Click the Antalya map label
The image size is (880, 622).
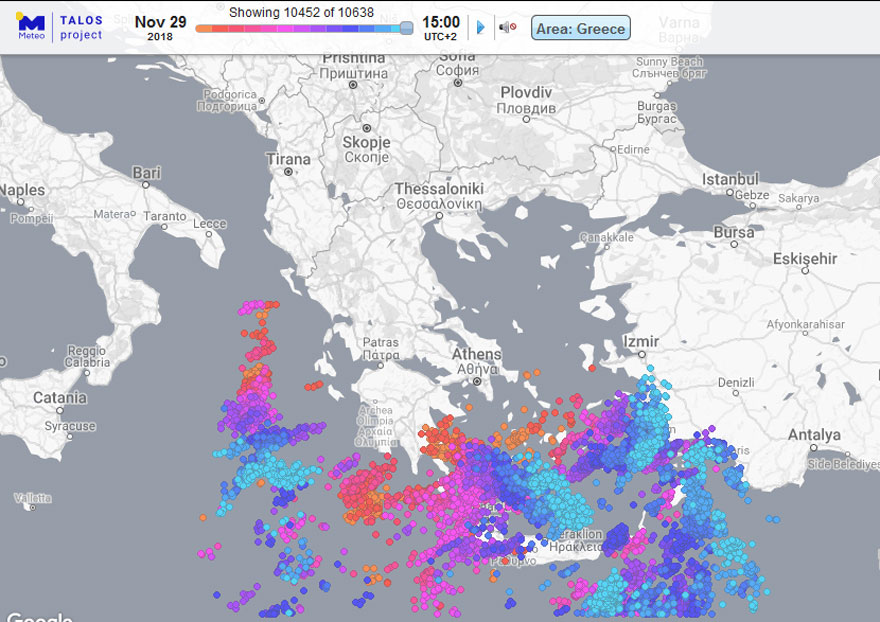tap(813, 434)
